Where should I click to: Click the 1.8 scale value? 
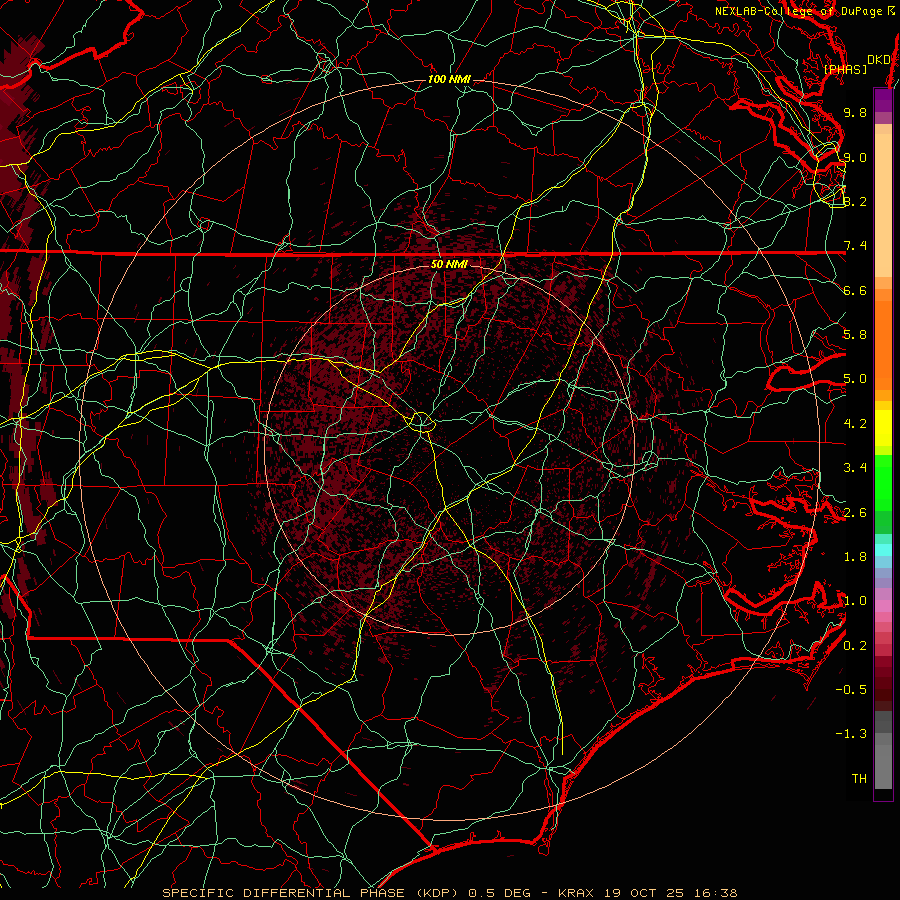[x=855, y=557]
